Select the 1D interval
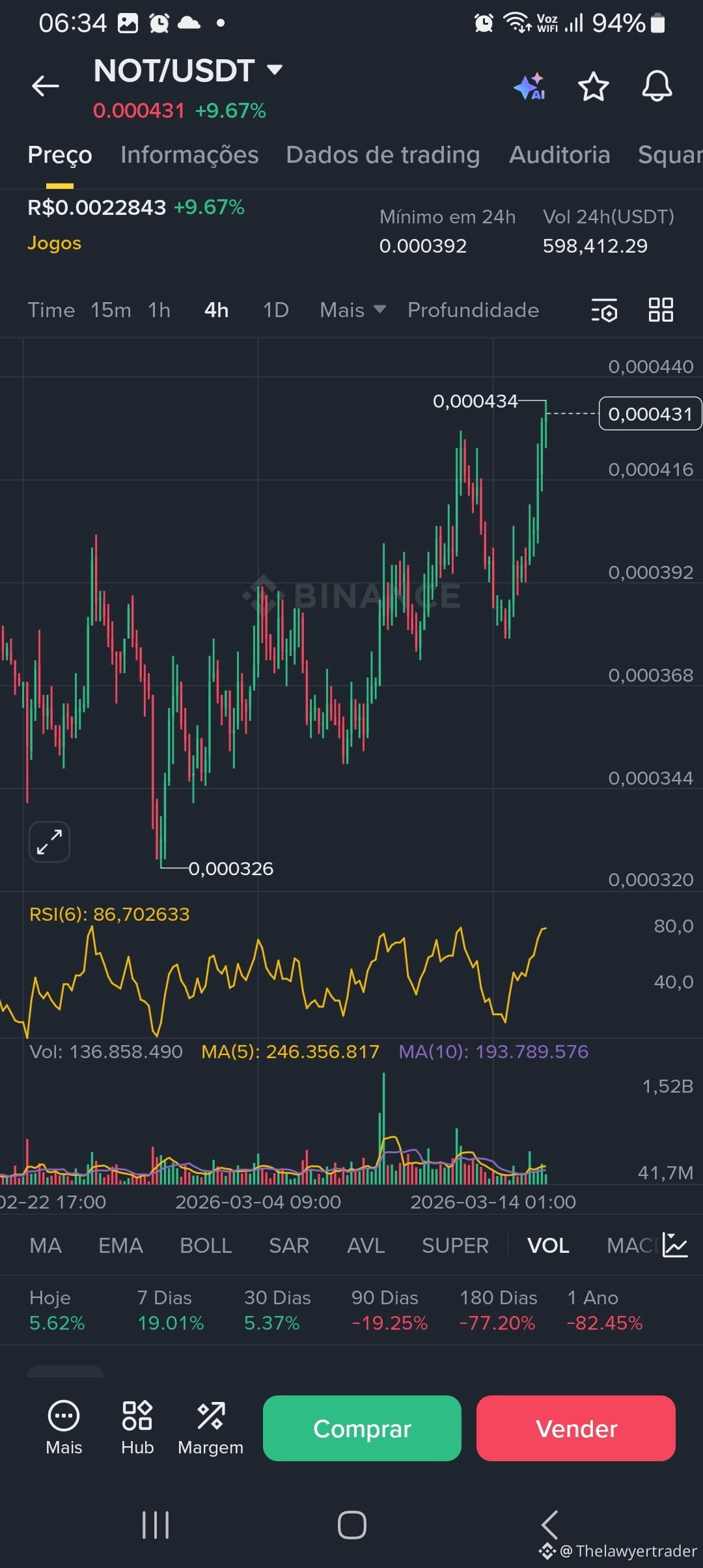 tap(276, 310)
